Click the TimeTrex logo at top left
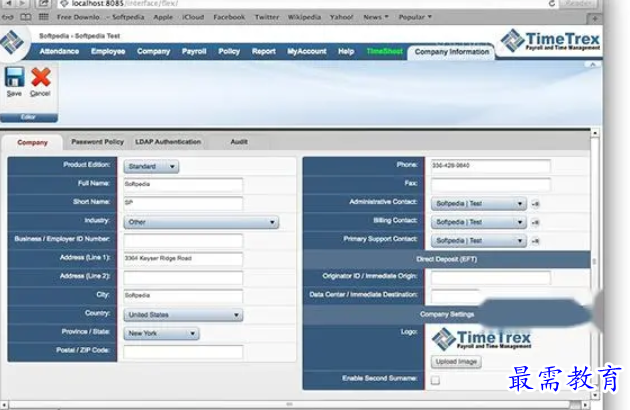Viewport: 630px width, 410px height. tap(12, 42)
